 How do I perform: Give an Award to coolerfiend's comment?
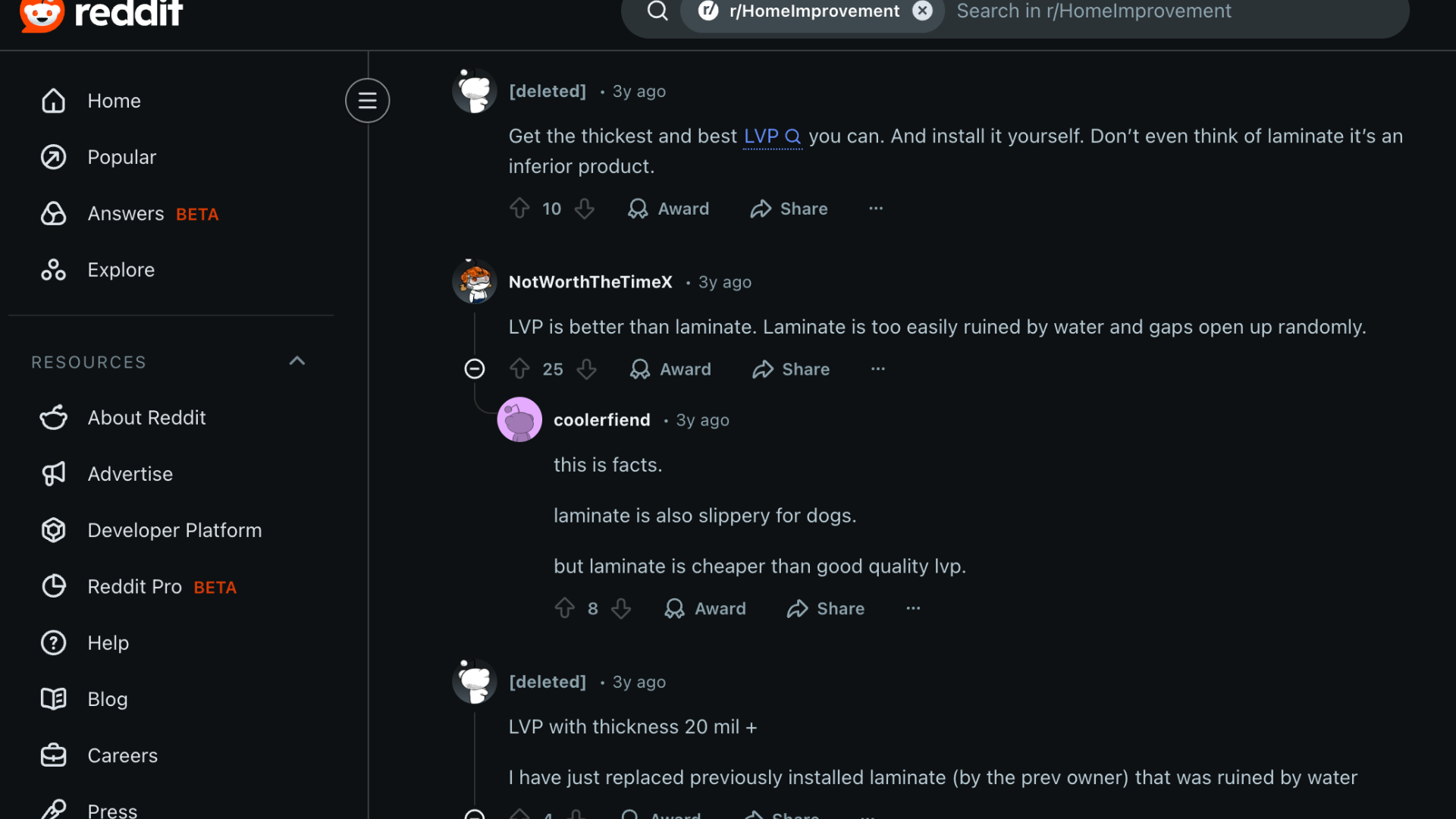(704, 608)
